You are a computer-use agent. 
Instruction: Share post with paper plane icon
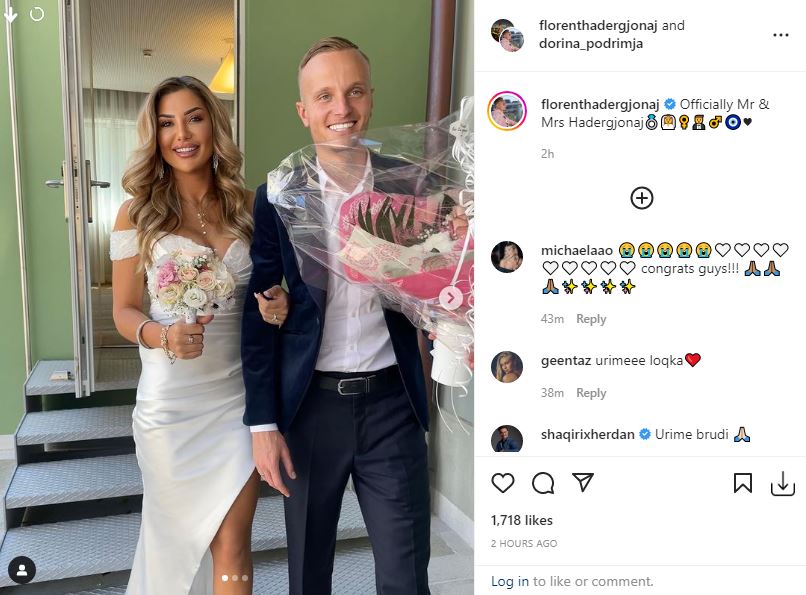coord(583,482)
